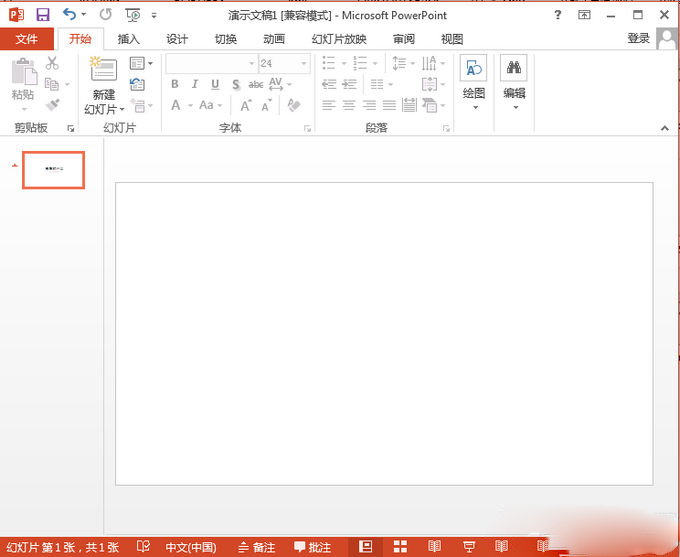
Task: Open the slide Layout dropdown
Action: [141, 63]
